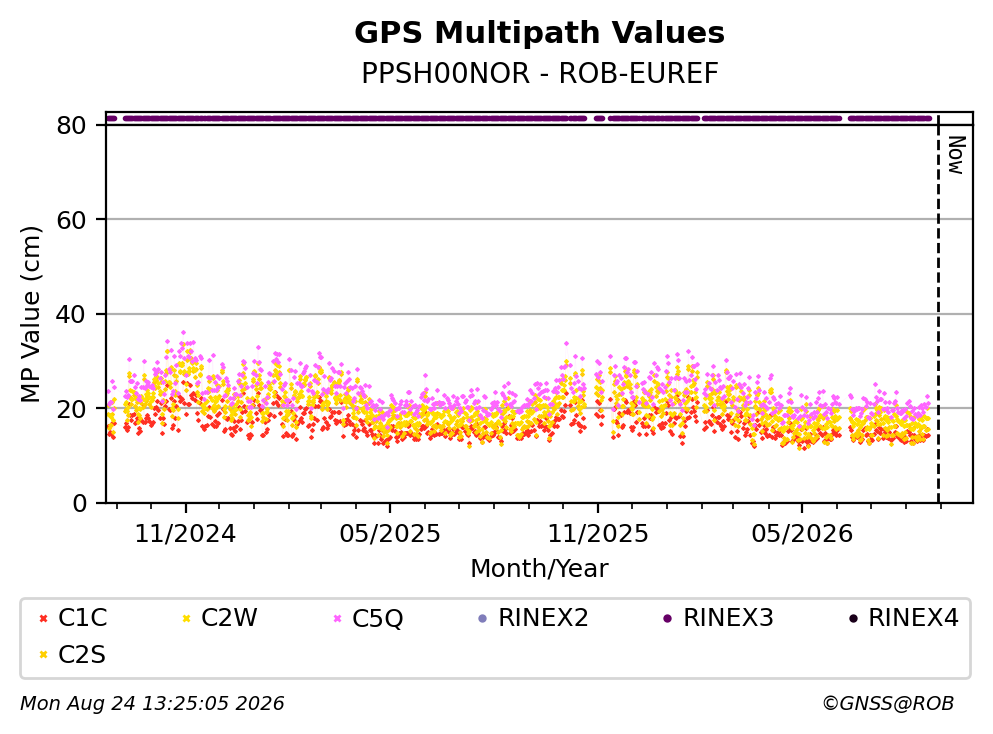This screenshot has height=734, width=993.
Task: Click the 05/2026 x-axis tick label
Action: coord(802,534)
